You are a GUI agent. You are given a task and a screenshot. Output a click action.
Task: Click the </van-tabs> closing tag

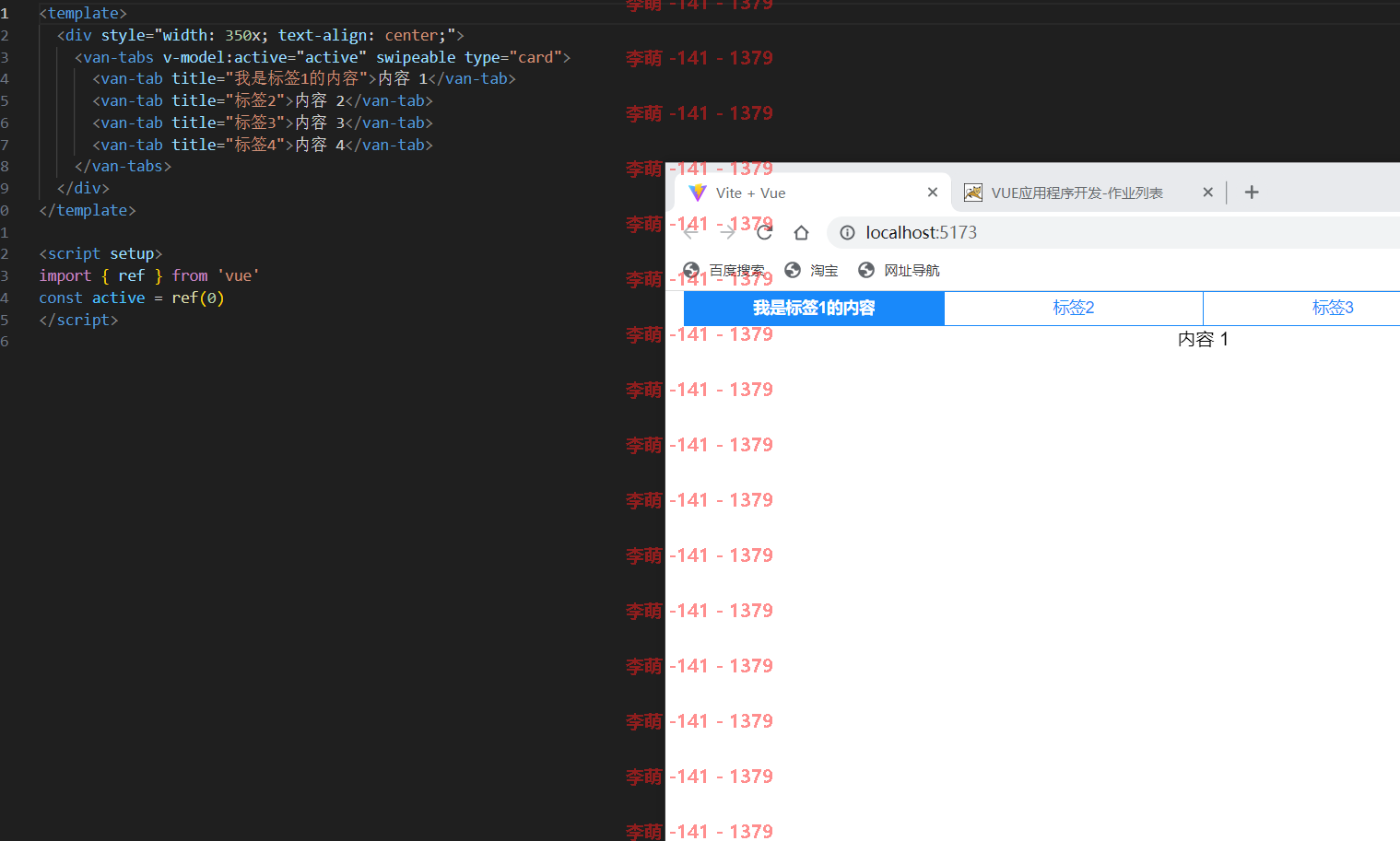(123, 166)
